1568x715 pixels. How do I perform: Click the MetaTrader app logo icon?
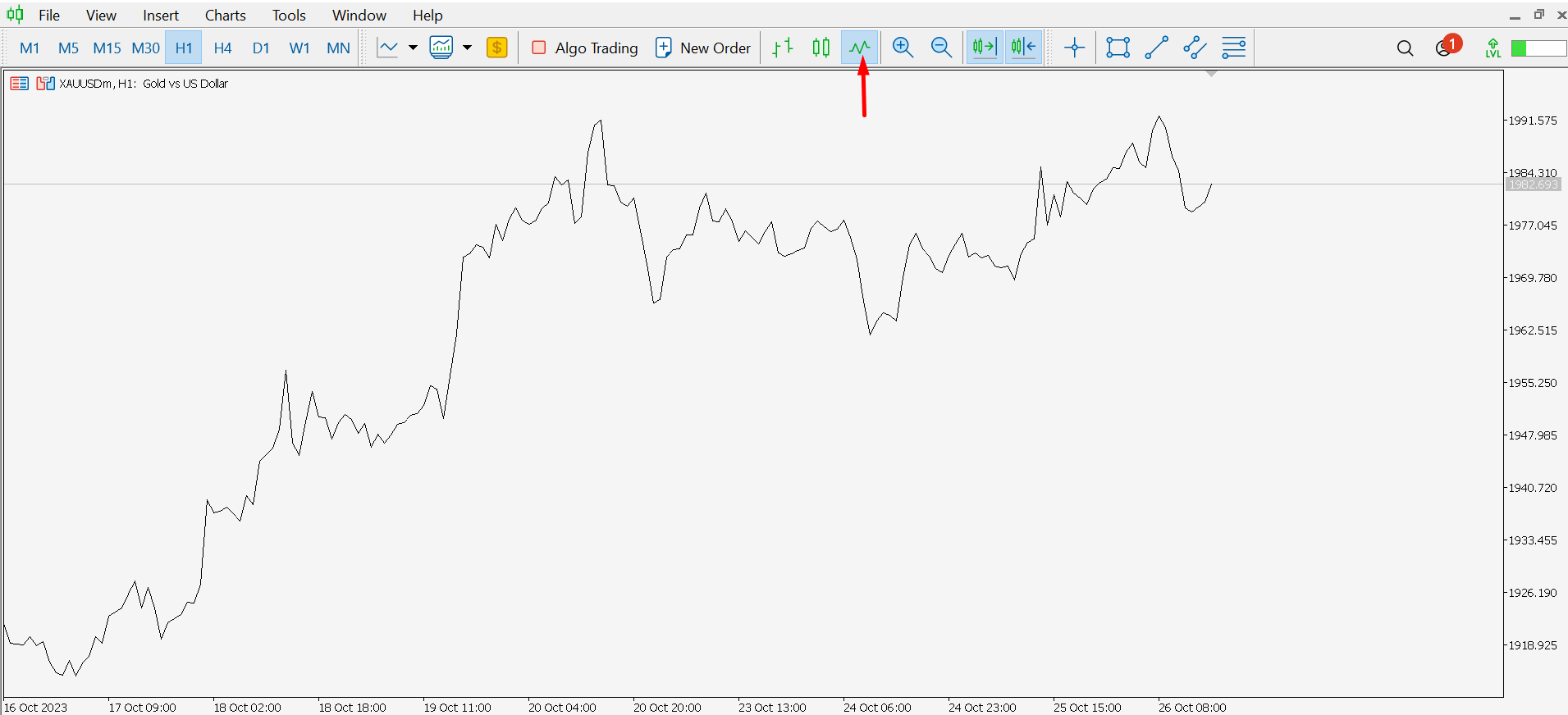(x=15, y=15)
